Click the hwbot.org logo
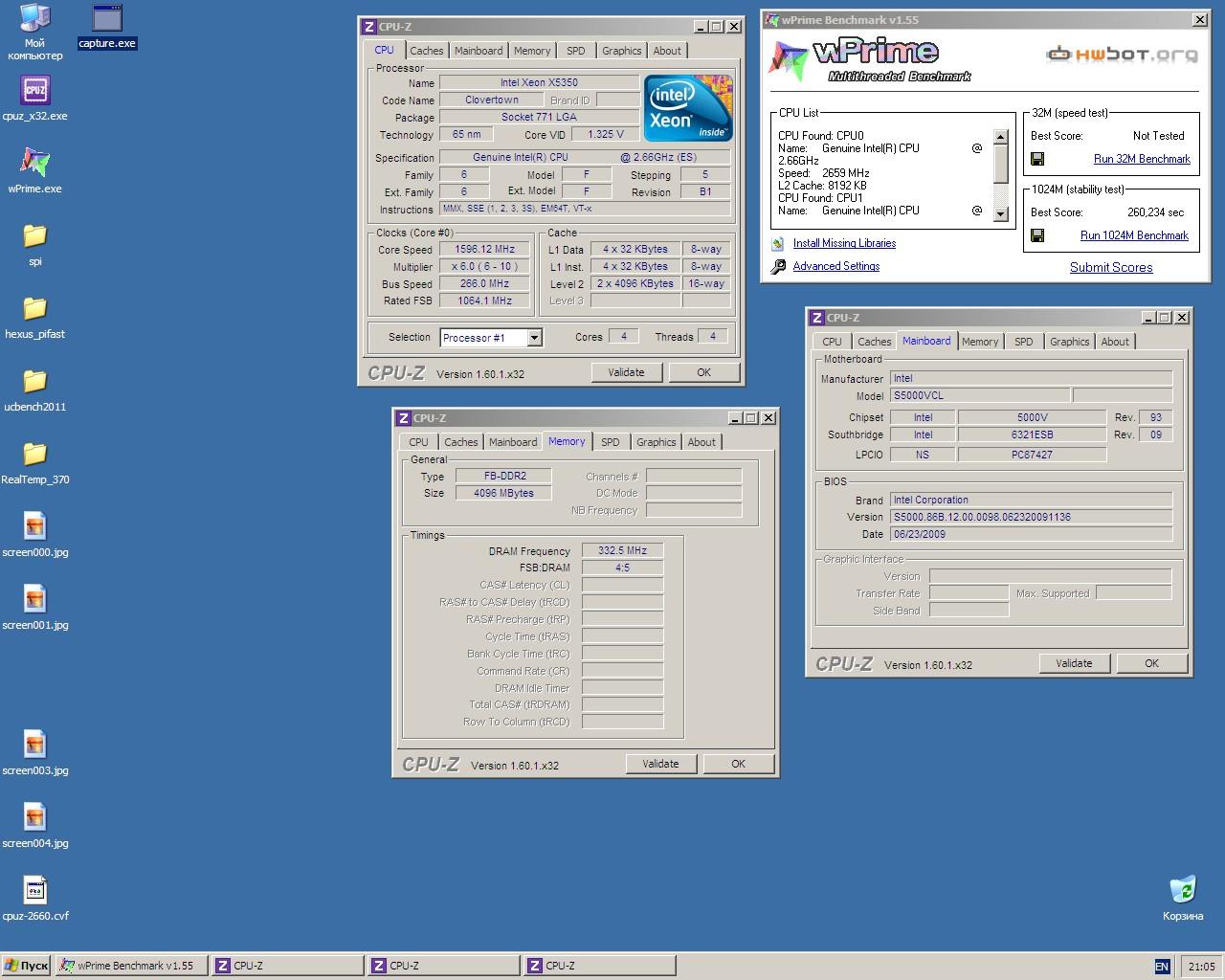This screenshot has height=980, width=1225. coord(1122,55)
